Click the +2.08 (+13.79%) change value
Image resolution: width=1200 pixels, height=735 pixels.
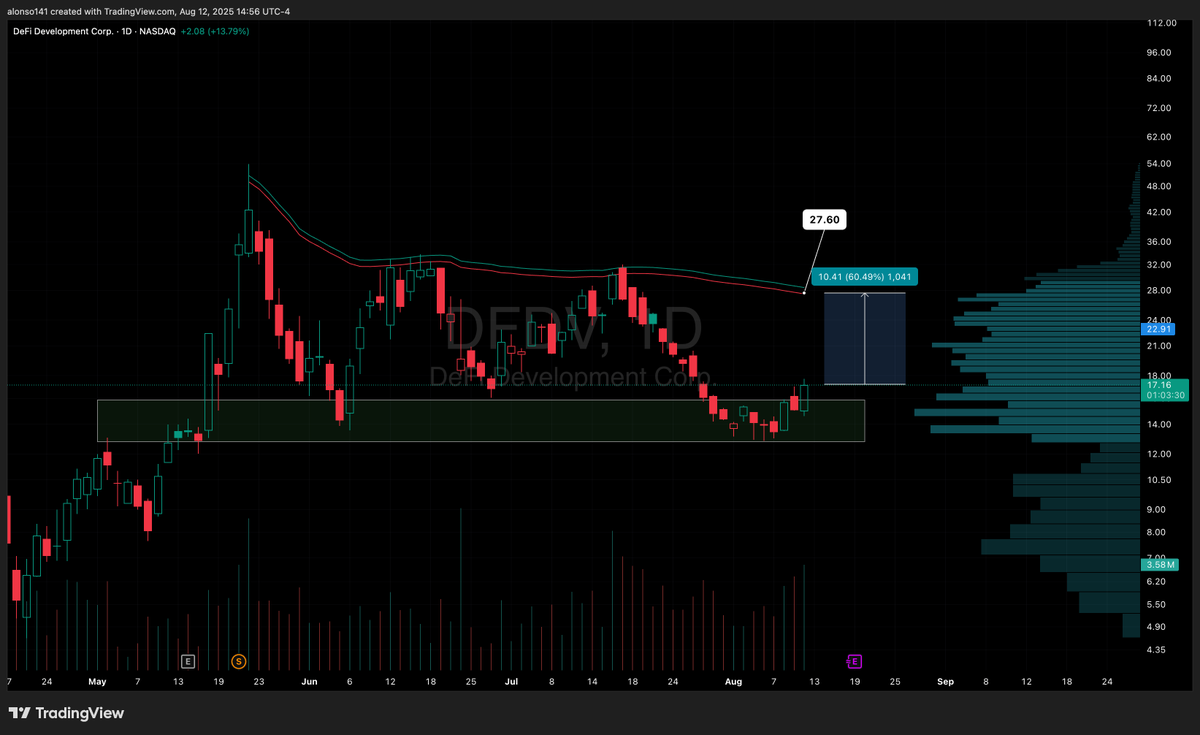(215, 31)
